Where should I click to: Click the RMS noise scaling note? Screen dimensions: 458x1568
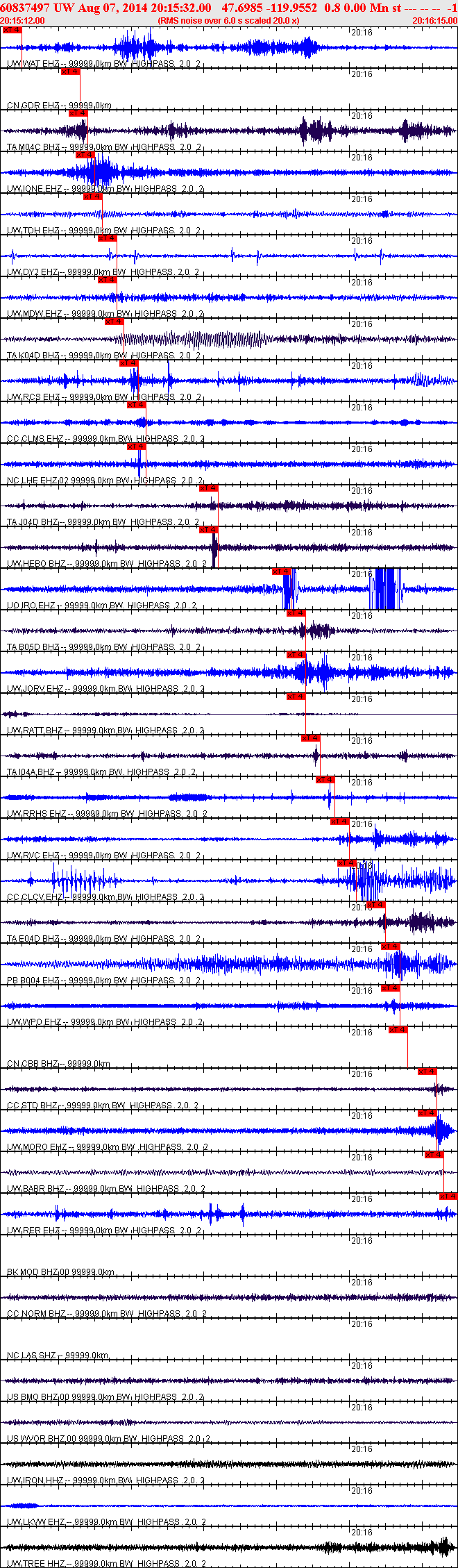click(229, 21)
